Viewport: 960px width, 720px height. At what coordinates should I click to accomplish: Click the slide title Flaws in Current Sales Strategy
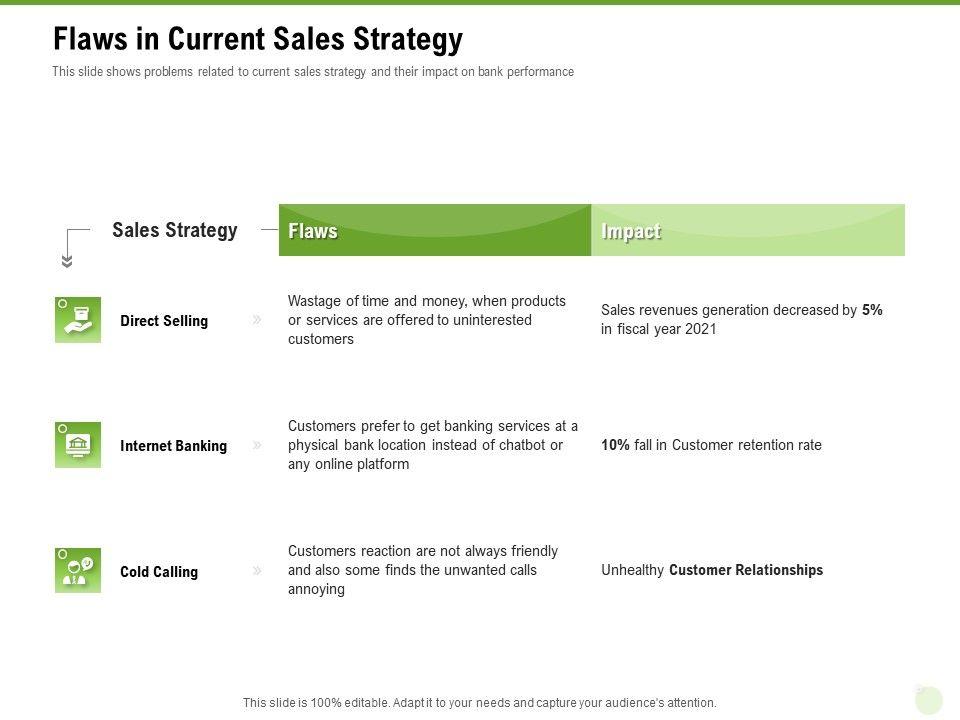258,39
